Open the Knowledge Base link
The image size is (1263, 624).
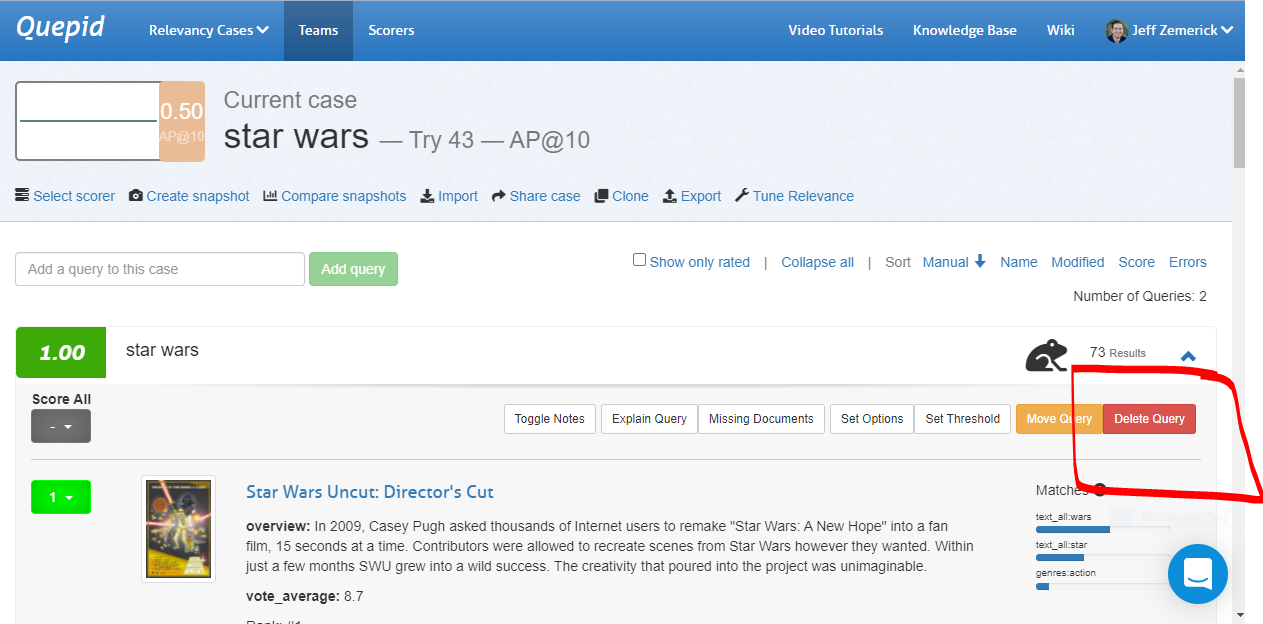(964, 30)
